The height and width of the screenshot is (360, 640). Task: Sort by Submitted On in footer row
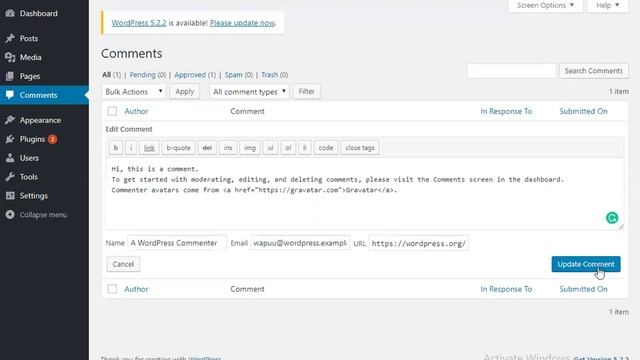tap(583, 289)
